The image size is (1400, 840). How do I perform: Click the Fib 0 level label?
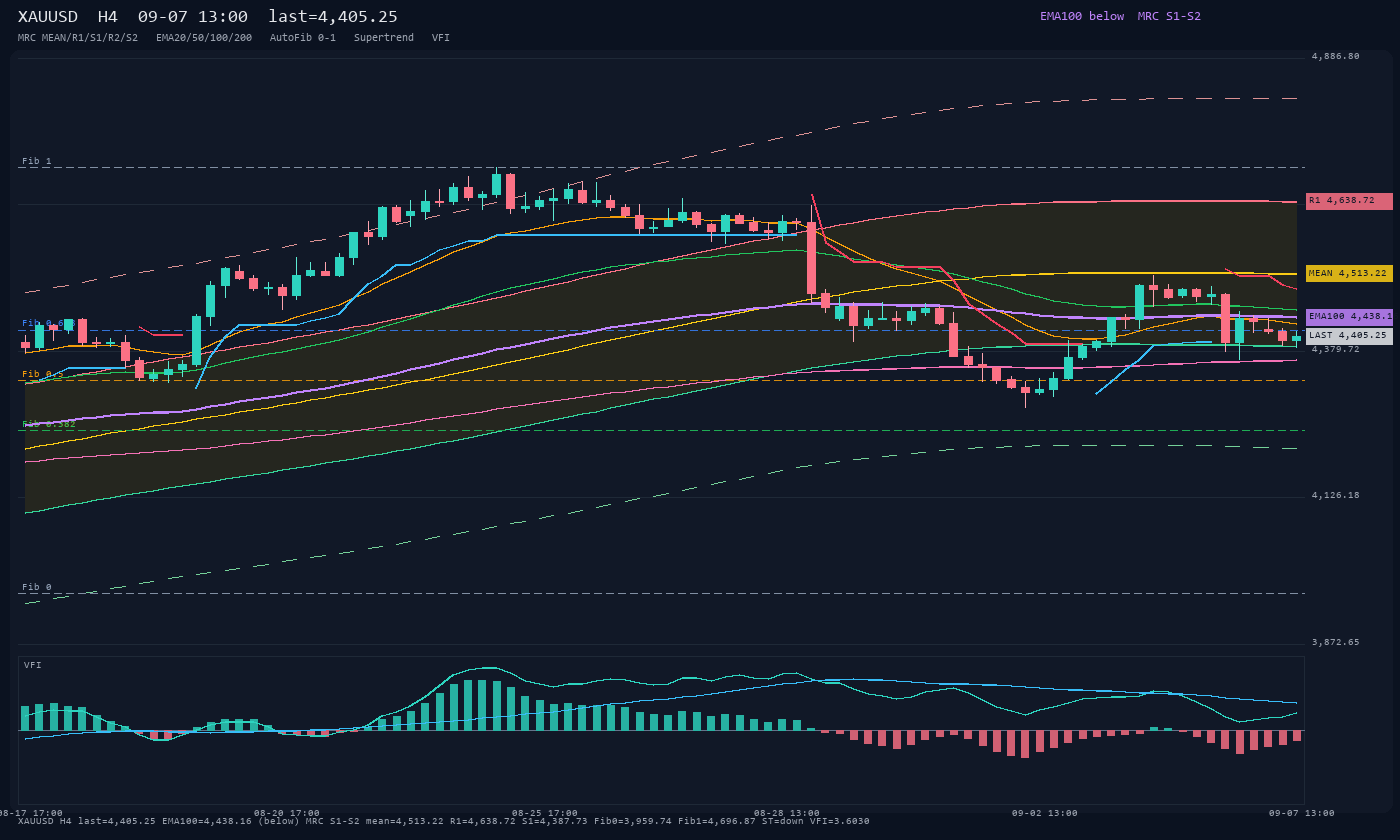[37, 587]
